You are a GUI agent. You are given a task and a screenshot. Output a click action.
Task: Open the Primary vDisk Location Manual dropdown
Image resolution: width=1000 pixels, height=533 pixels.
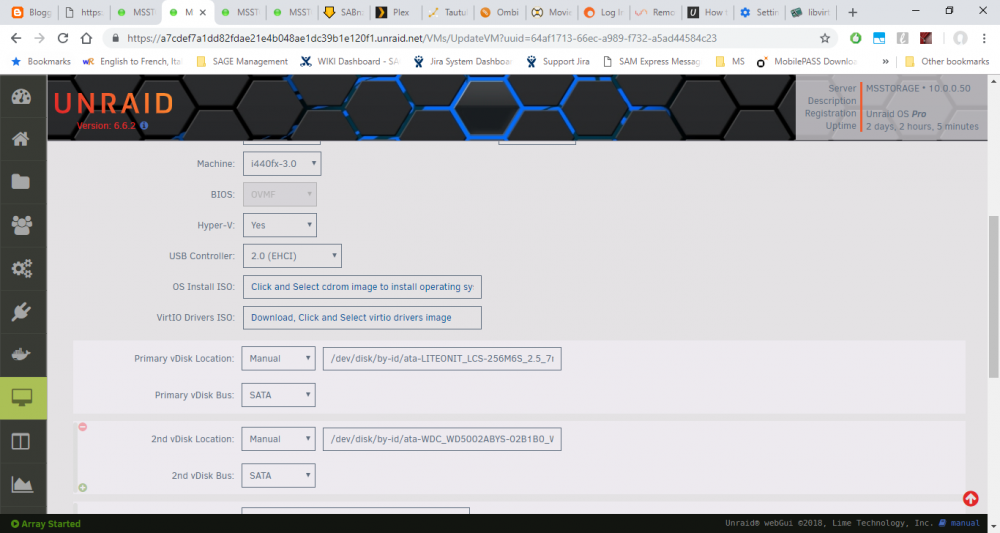pyautogui.click(x=278, y=358)
